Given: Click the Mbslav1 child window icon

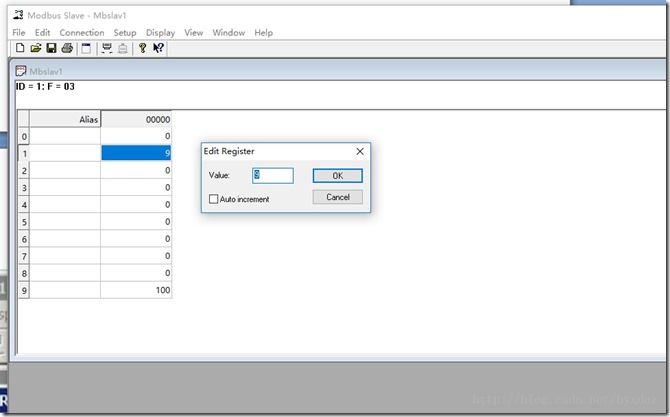Looking at the screenshot, I should 21,70.
